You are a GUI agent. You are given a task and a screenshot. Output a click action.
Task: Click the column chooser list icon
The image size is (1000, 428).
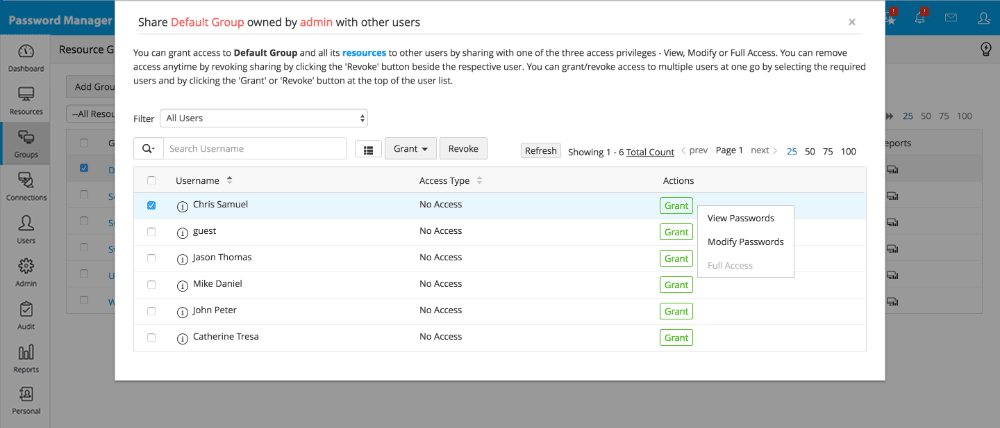pyautogui.click(x=368, y=149)
